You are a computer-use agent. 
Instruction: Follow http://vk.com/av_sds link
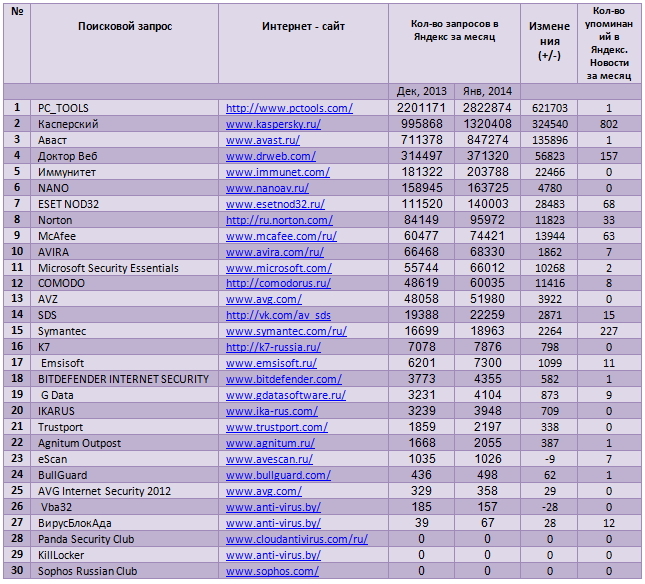278,315
